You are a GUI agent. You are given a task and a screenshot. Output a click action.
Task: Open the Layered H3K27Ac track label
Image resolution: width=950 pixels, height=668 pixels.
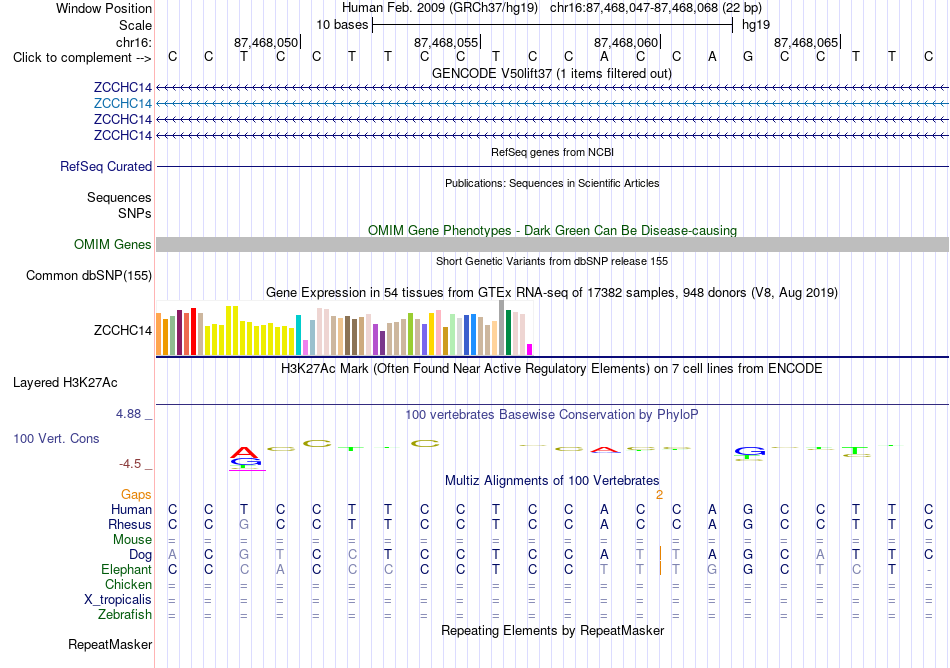point(65,383)
